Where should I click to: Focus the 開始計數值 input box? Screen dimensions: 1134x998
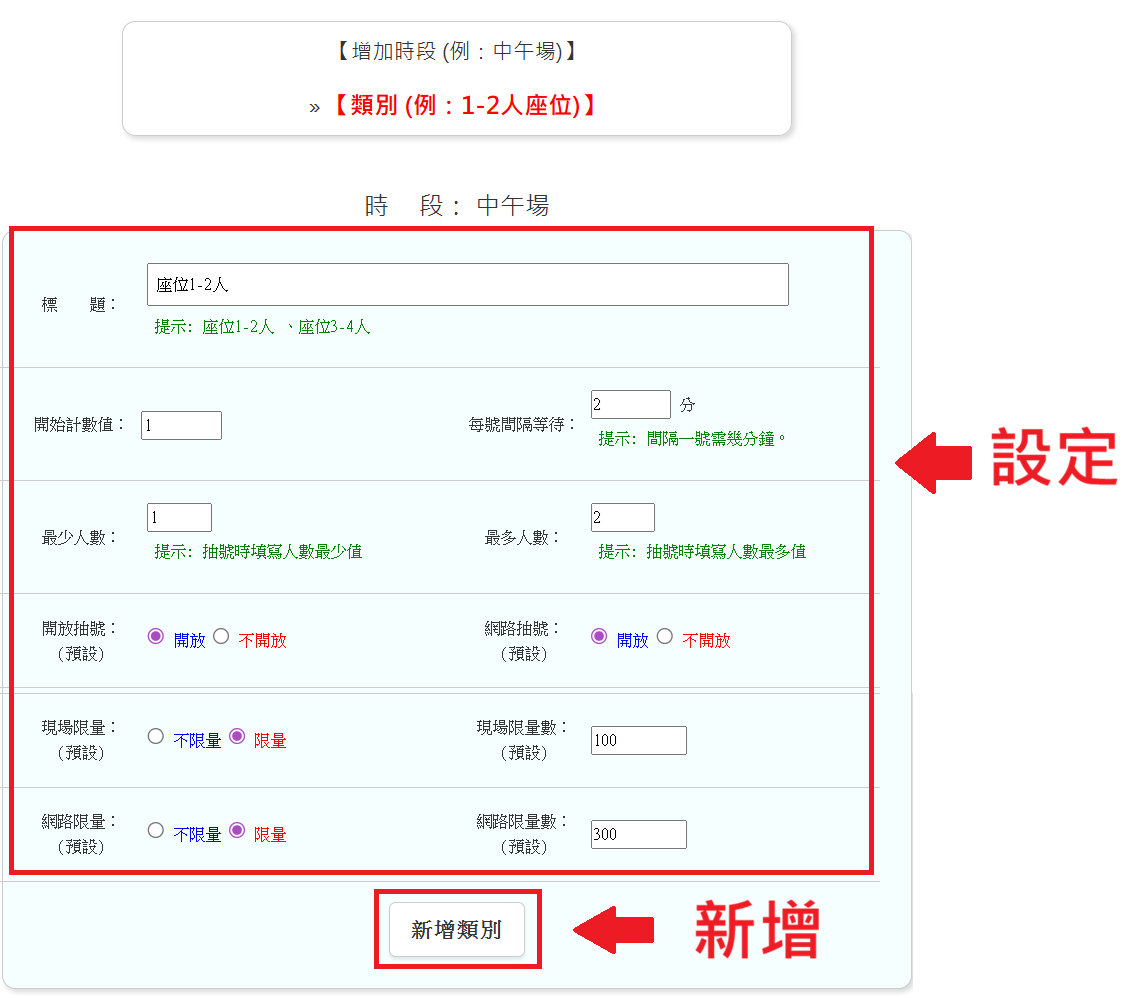pyautogui.click(x=181, y=425)
